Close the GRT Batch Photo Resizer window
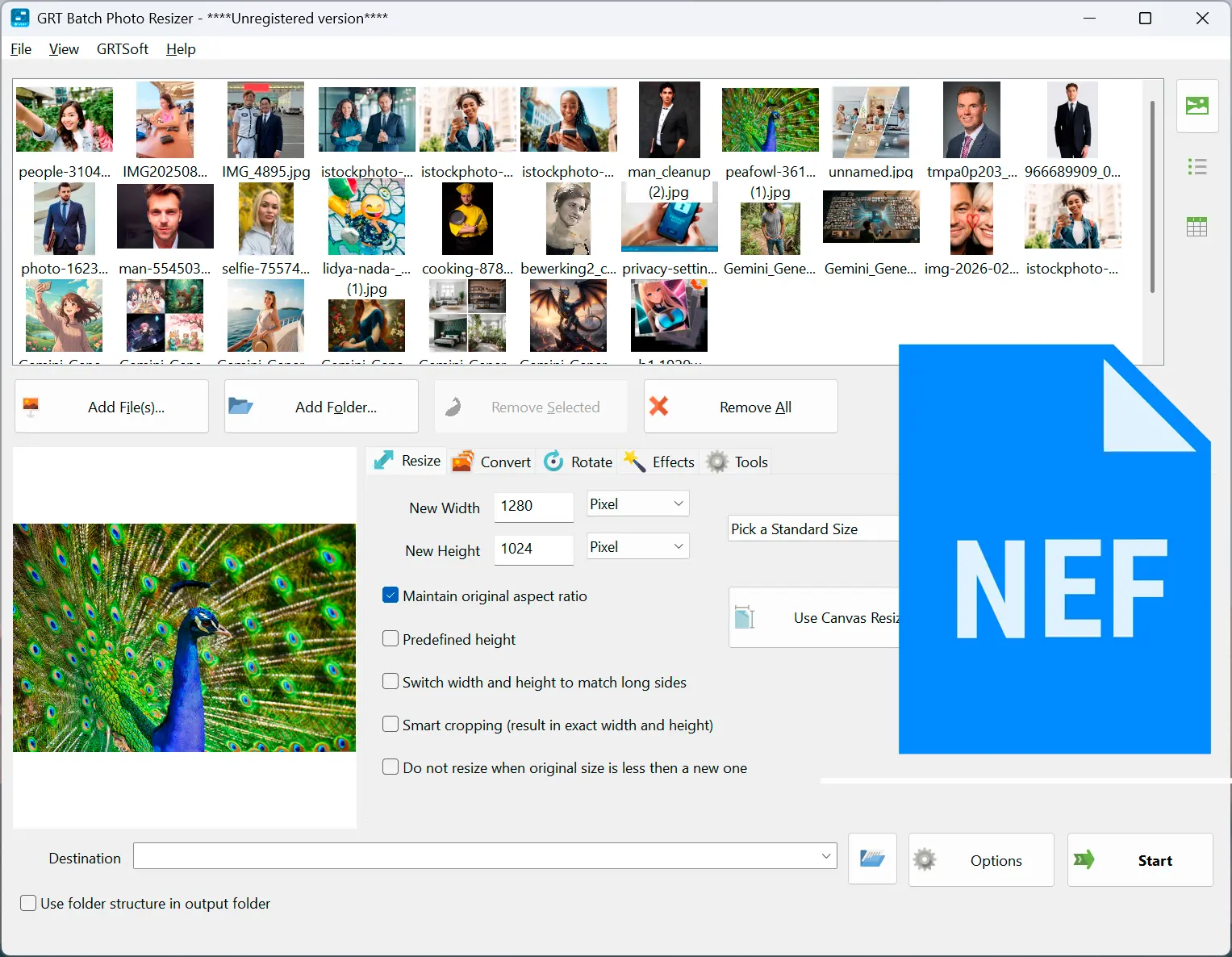The width and height of the screenshot is (1232, 957). [1202, 18]
